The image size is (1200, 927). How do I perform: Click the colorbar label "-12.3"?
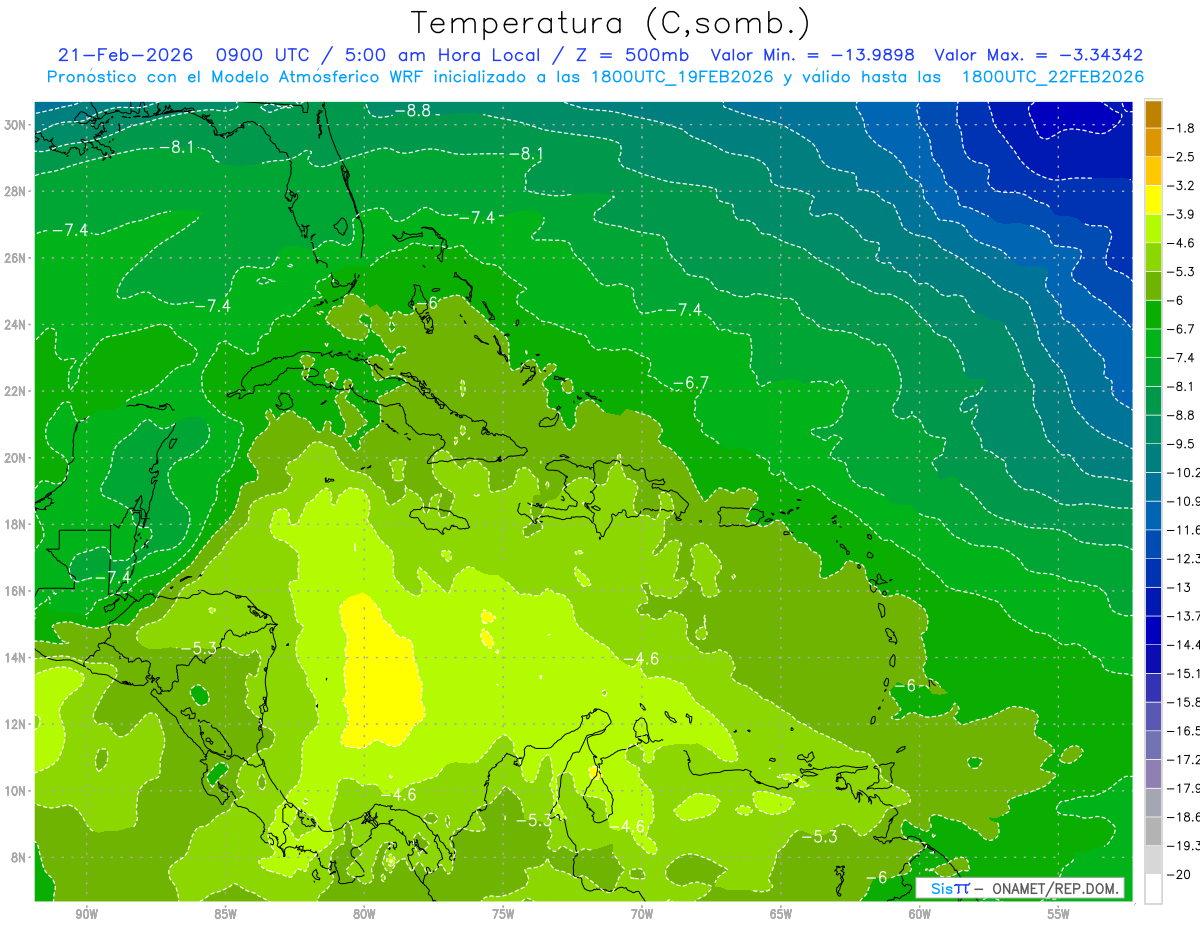coord(1184,558)
